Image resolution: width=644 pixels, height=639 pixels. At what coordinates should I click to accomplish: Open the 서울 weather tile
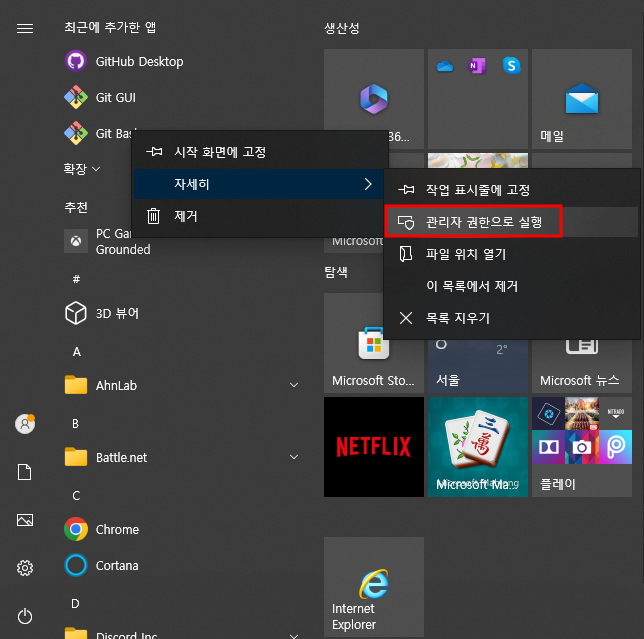click(x=478, y=366)
